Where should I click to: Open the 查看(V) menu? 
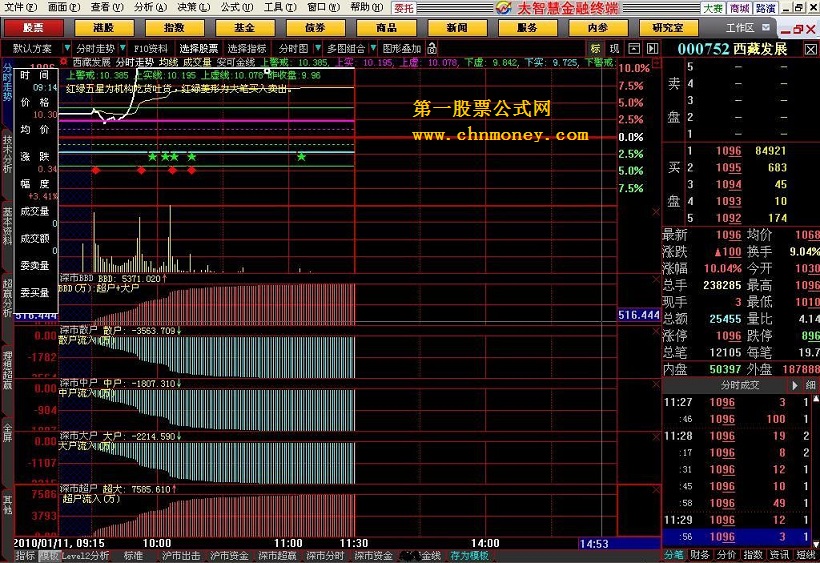[x=107, y=7]
